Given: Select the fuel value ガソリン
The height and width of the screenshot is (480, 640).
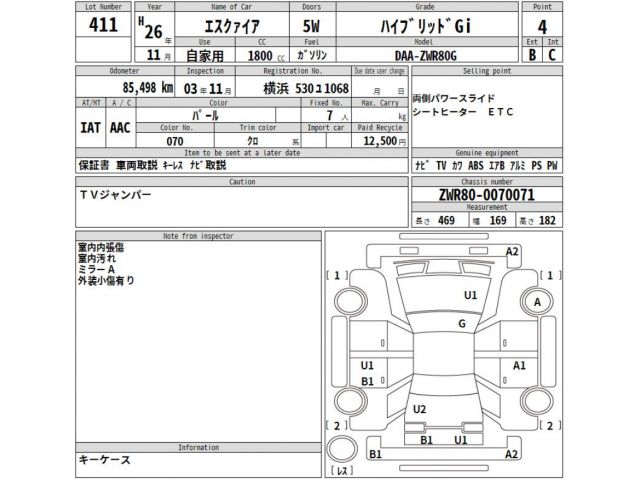Looking at the screenshot, I should [x=312, y=55].
